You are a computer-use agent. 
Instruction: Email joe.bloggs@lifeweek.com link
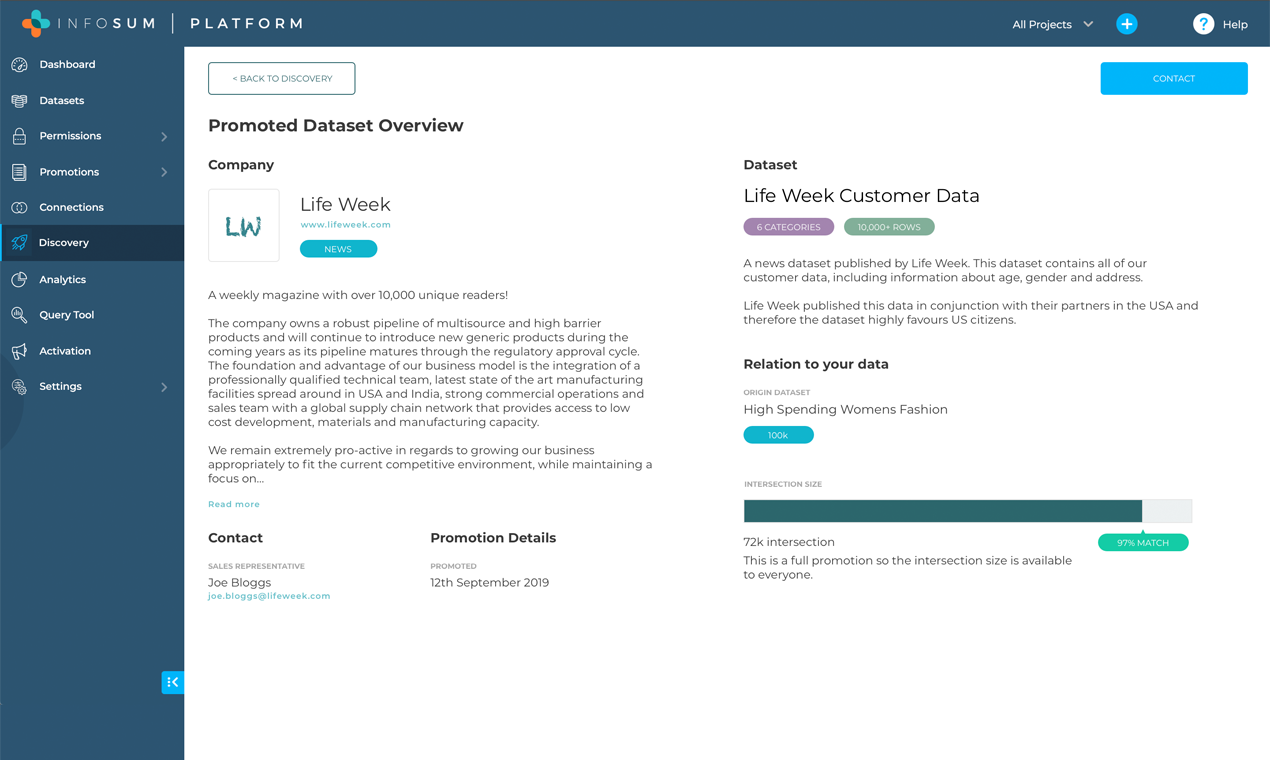pyautogui.click(x=269, y=596)
